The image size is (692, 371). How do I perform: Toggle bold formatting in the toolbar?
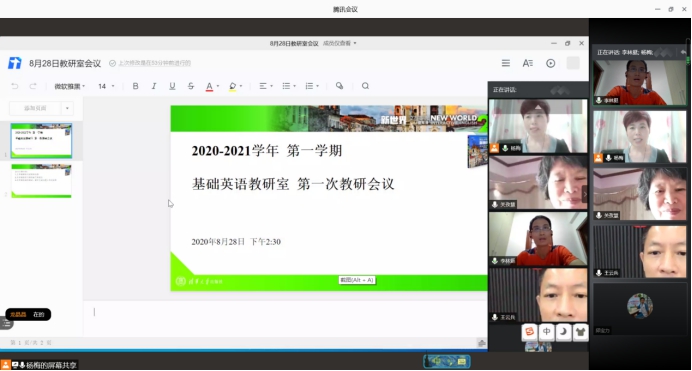(135, 86)
